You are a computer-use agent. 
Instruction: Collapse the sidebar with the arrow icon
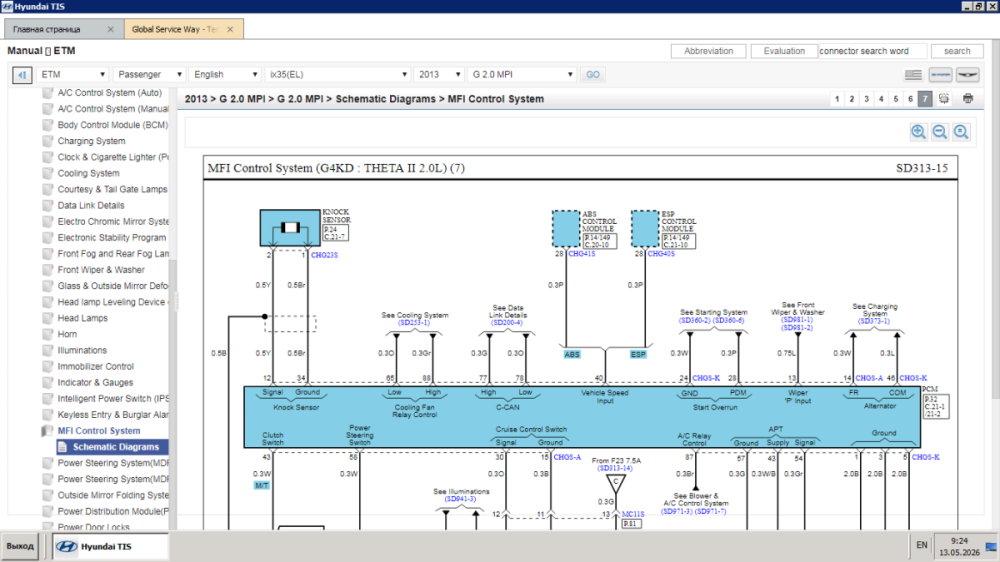22,75
